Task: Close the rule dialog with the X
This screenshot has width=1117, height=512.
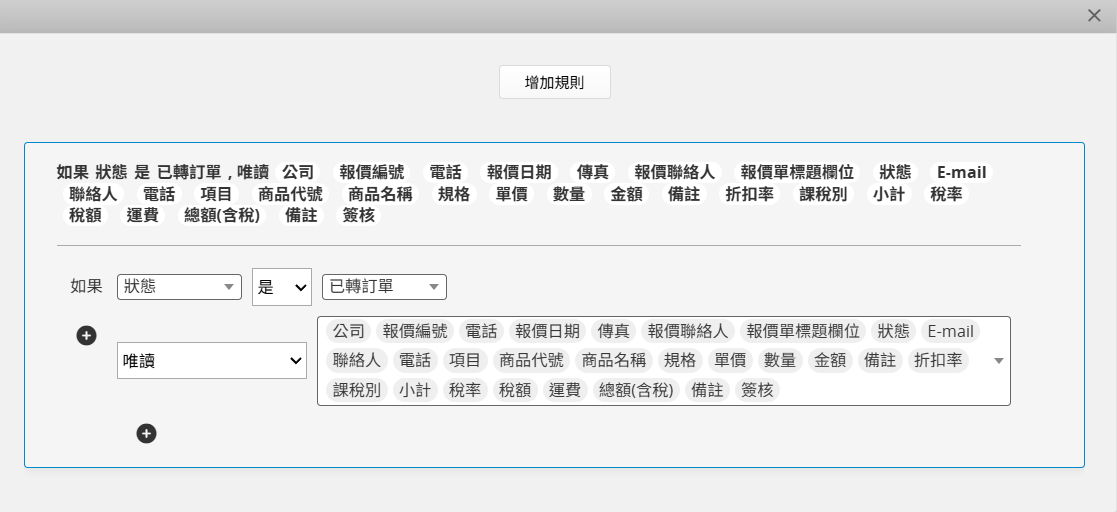Action: click(1094, 15)
